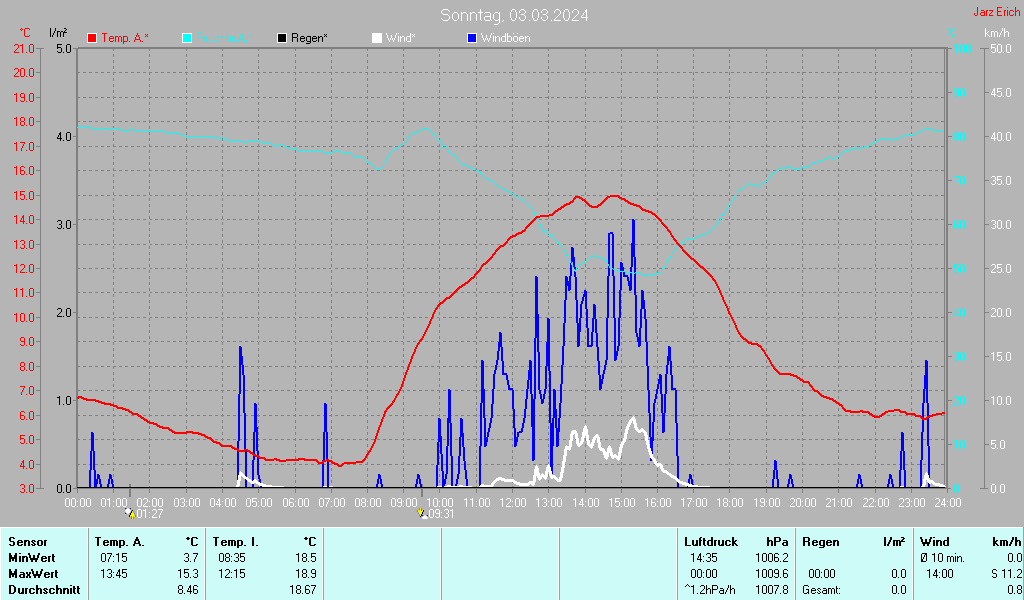Click the 'Ø 10 min.' wind label

pyautogui.click(x=944, y=558)
